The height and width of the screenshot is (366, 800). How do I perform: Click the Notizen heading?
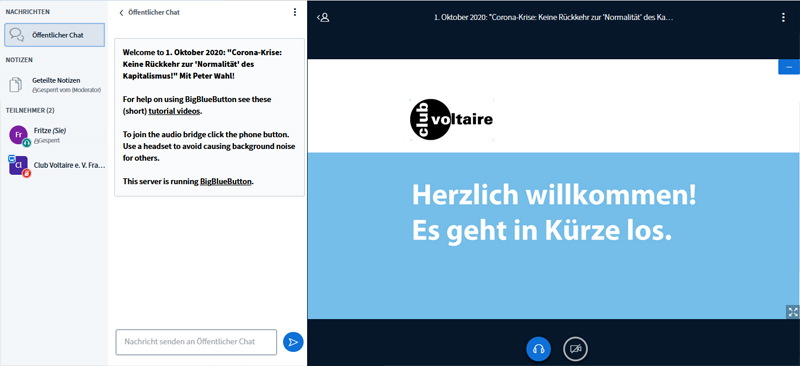pyautogui.click(x=19, y=60)
